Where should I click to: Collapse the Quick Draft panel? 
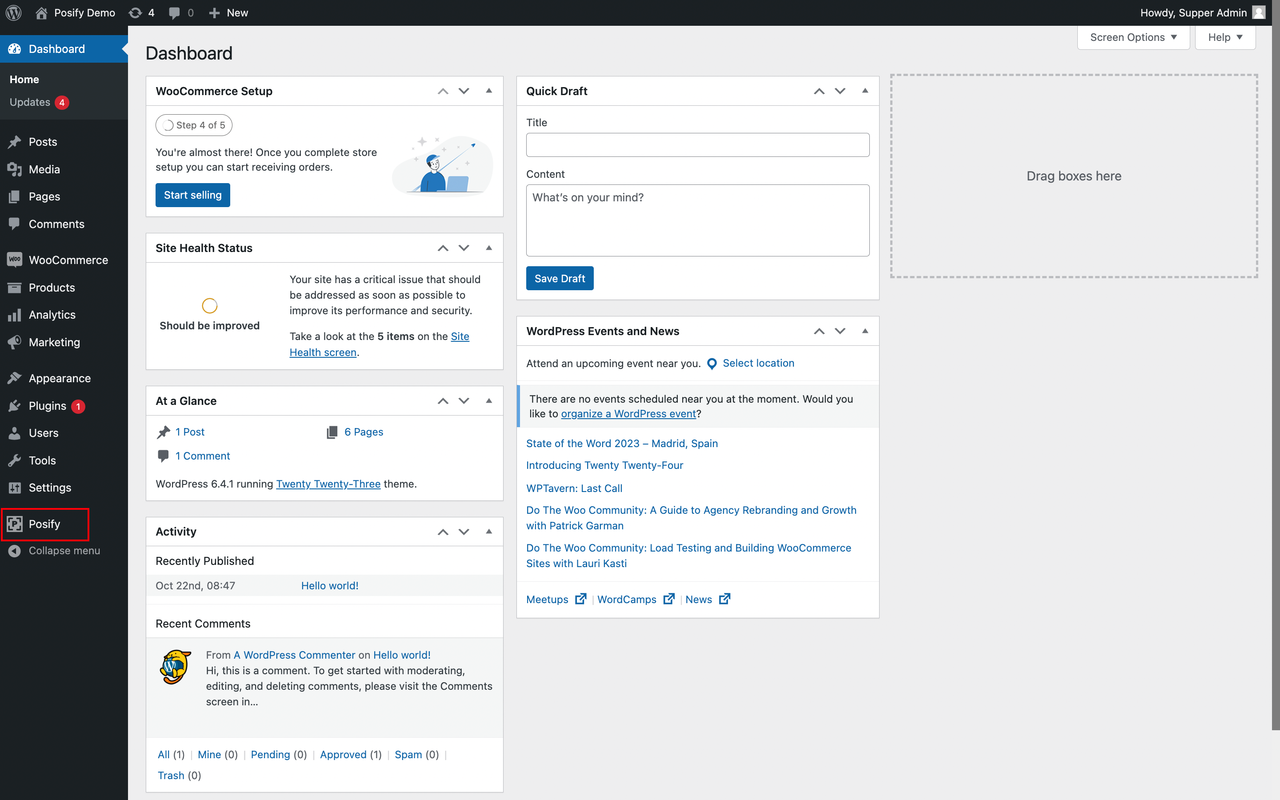865,91
